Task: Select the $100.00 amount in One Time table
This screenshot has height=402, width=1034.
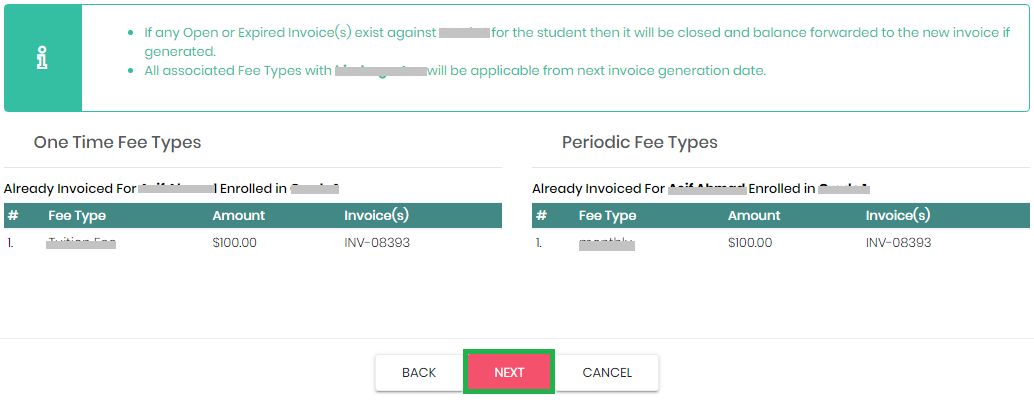Action: (235, 242)
